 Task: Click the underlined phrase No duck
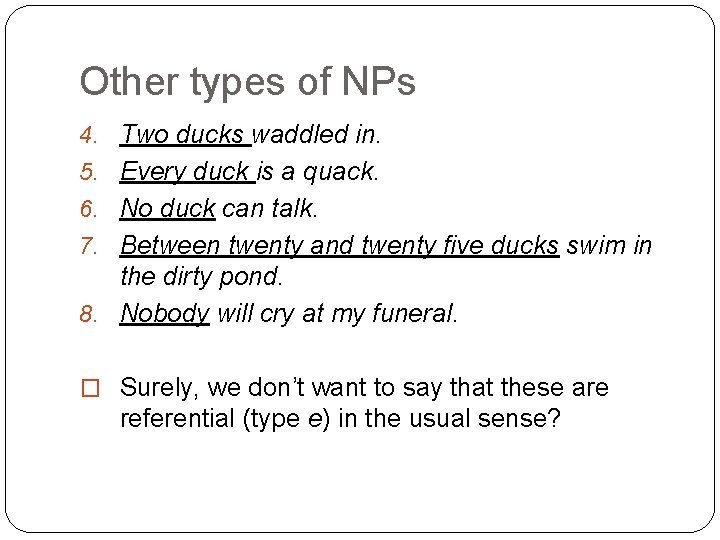[168, 208]
